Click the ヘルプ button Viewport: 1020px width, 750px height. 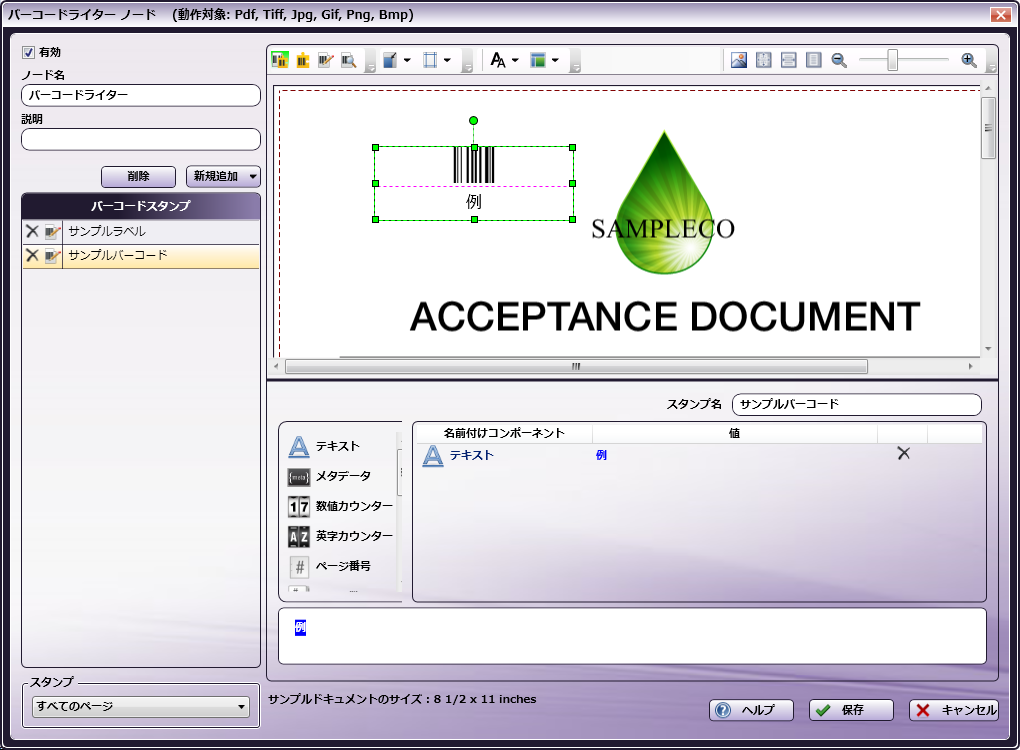[x=751, y=710]
